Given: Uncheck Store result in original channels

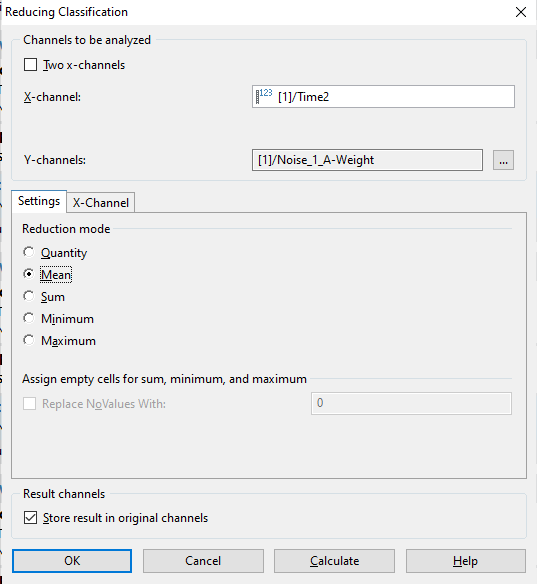Looking at the screenshot, I should 31,518.
